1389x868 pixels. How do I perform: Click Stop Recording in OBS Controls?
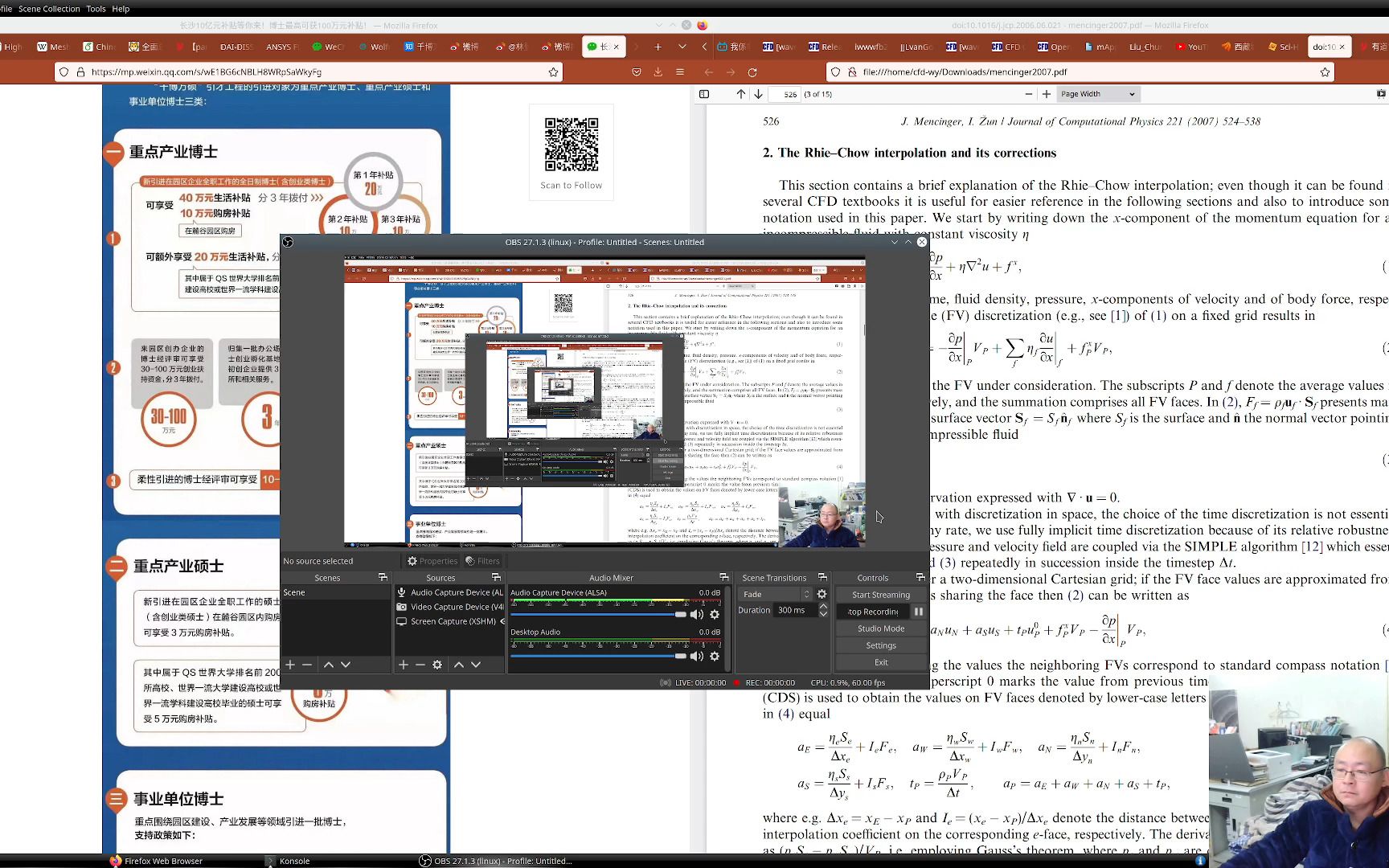pyautogui.click(x=873, y=612)
